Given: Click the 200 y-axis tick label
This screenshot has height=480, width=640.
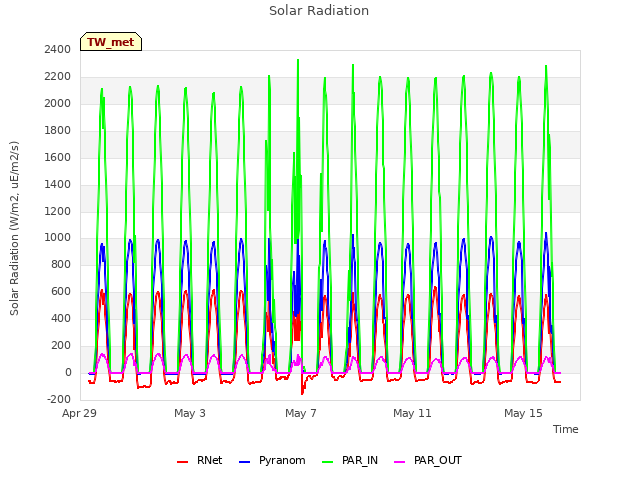Looking at the screenshot, I should pyautogui.click(x=61, y=345).
